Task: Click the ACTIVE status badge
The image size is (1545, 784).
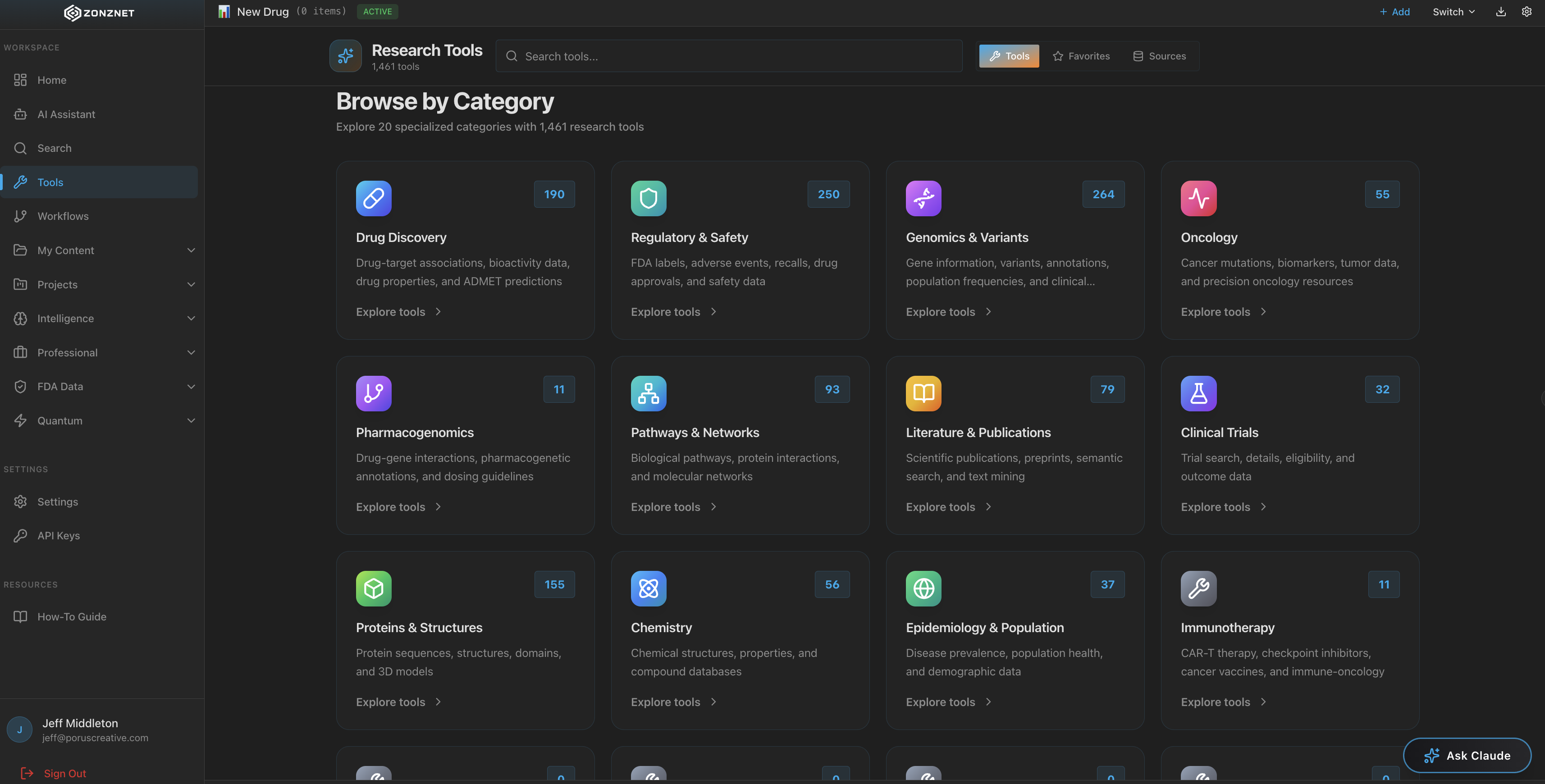Action: pyautogui.click(x=377, y=11)
